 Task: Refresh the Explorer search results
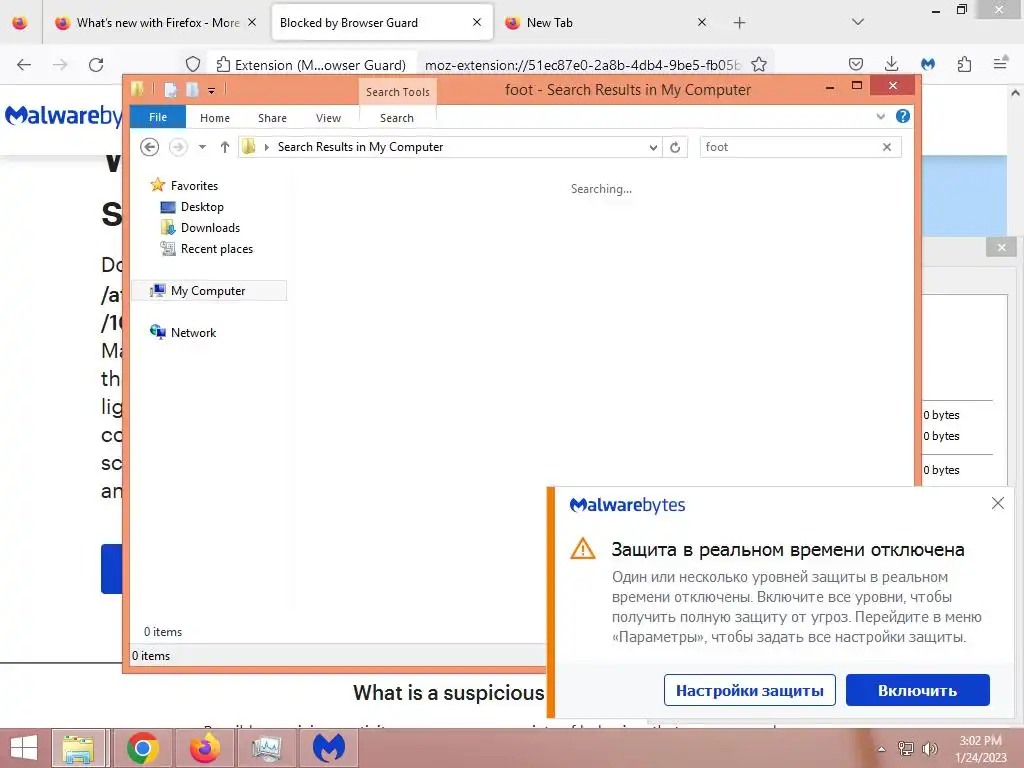(675, 147)
